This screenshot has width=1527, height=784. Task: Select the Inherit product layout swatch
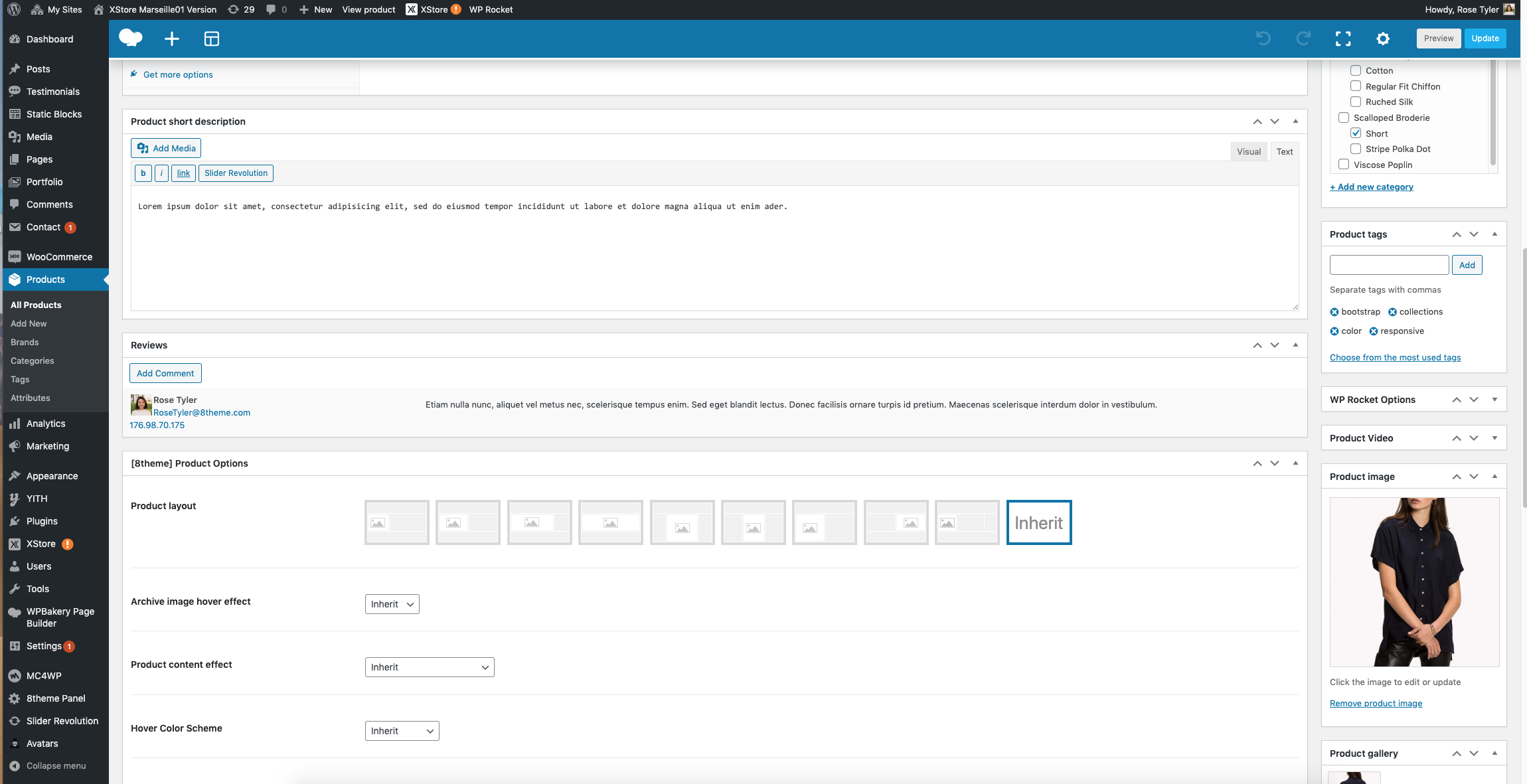click(x=1038, y=522)
